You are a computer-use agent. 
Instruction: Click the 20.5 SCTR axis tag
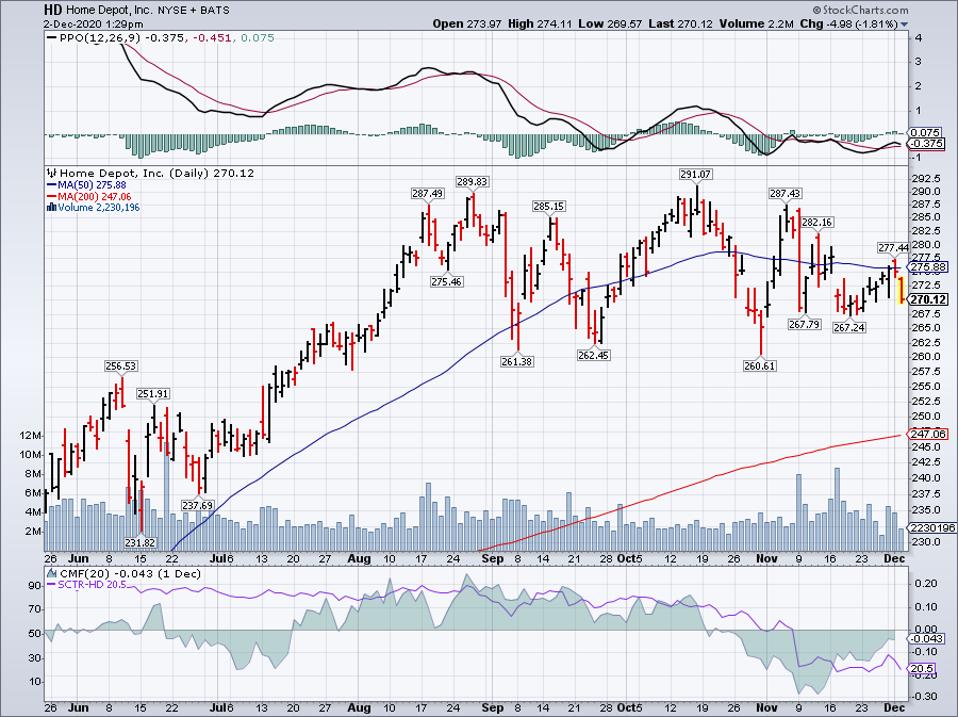(921, 669)
